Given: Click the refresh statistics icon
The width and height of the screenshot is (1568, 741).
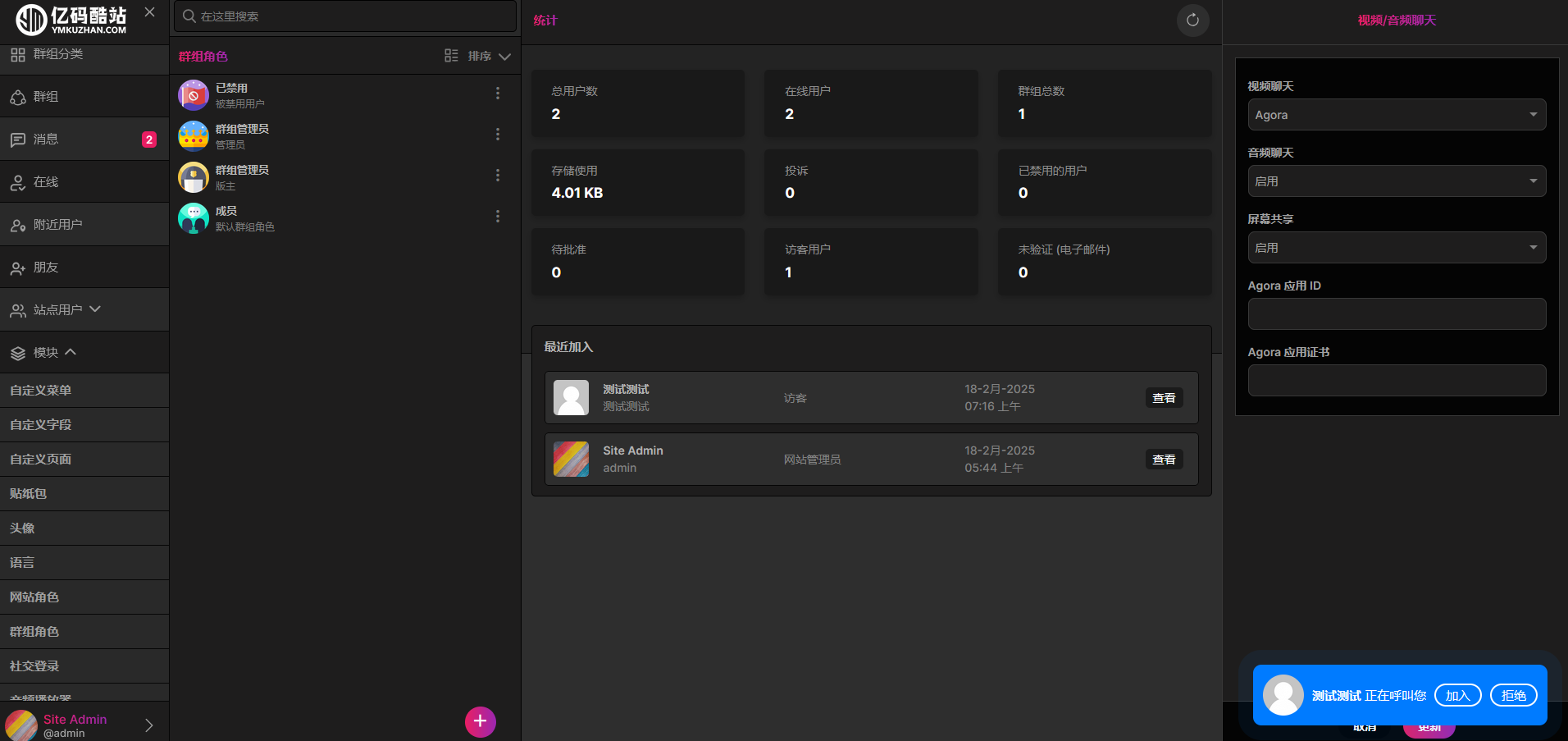Looking at the screenshot, I should 1192,21.
